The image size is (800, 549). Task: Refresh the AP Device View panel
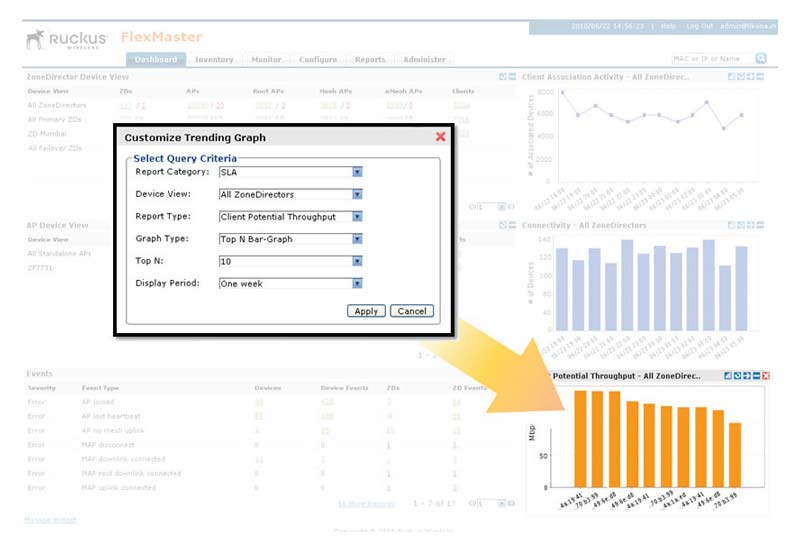tap(503, 225)
